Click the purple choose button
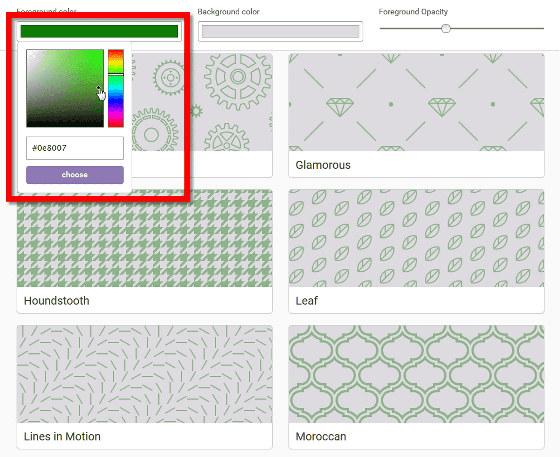 coord(75,175)
